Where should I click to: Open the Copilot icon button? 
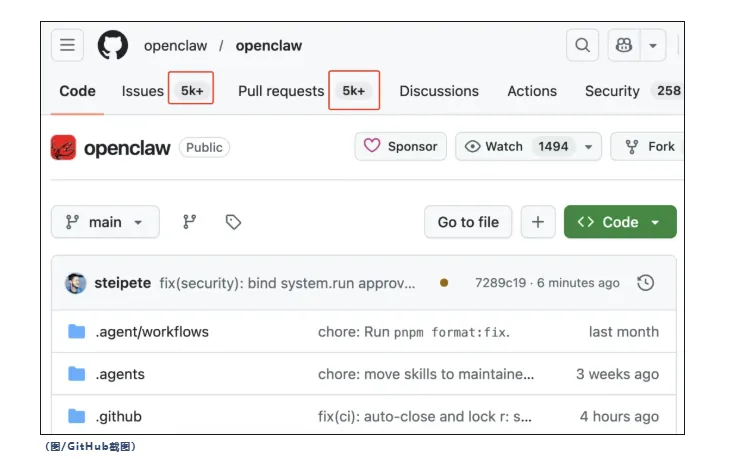624,45
